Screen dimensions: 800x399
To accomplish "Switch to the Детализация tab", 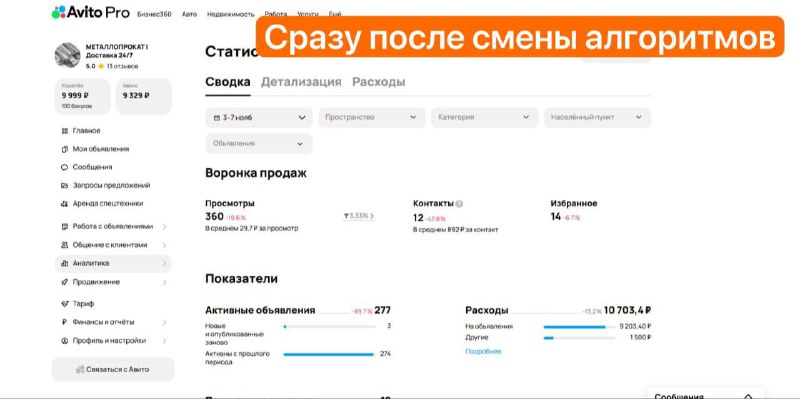I will [301, 82].
